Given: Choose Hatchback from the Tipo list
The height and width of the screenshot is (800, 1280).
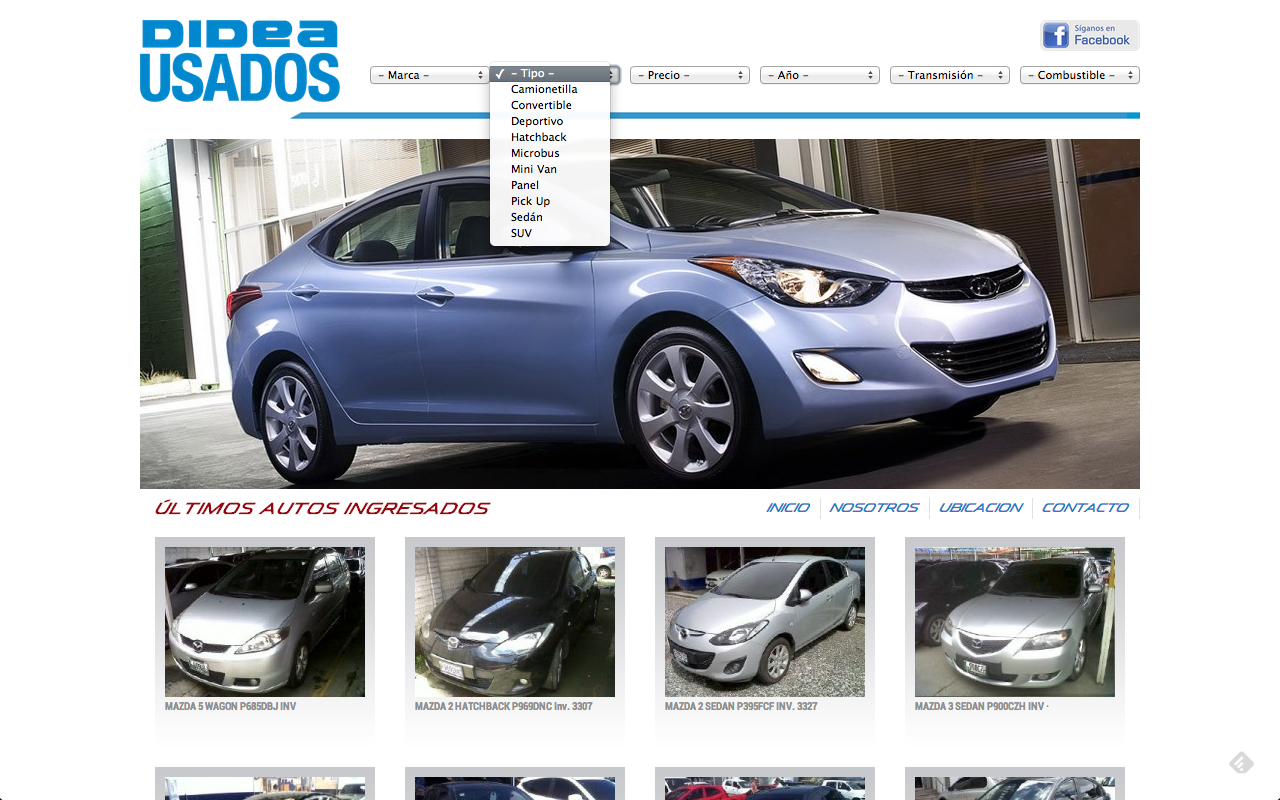Looking at the screenshot, I should tap(550, 137).
